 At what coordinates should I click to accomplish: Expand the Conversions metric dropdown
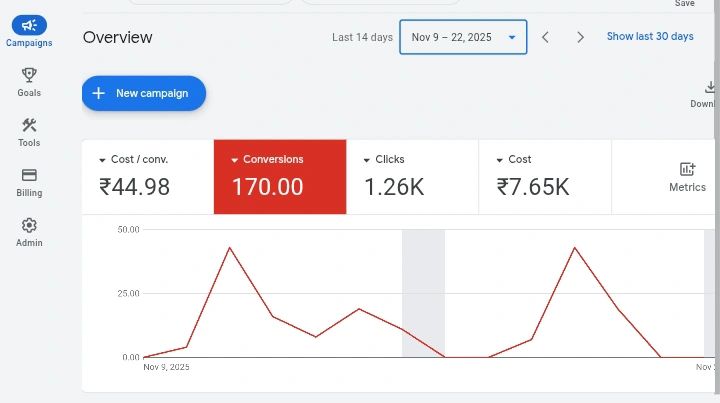click(x=234, y=160)
